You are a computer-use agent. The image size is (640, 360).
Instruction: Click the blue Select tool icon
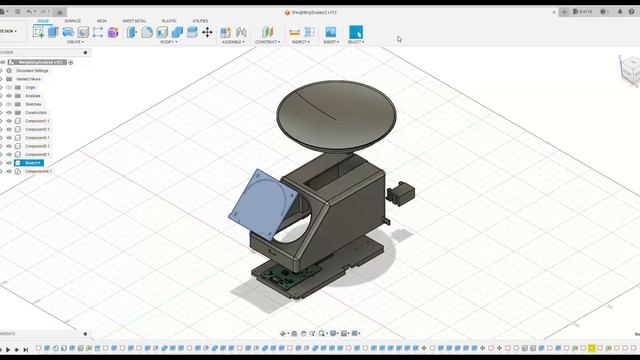[x=356, y=32]
